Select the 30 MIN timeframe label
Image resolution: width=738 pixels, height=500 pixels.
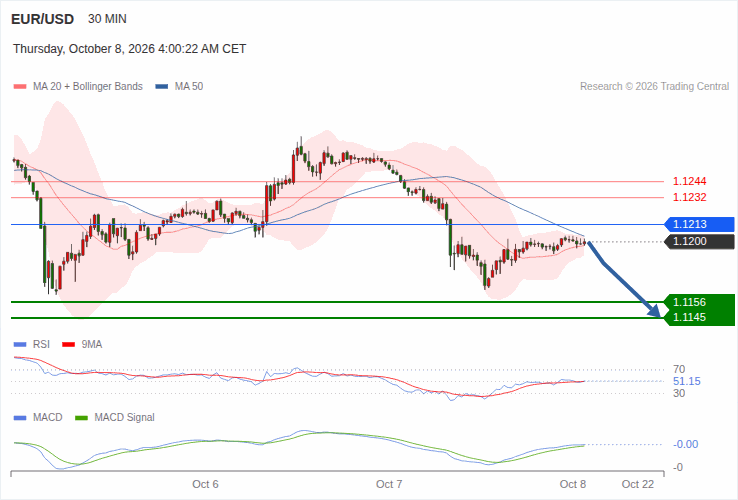107,19
